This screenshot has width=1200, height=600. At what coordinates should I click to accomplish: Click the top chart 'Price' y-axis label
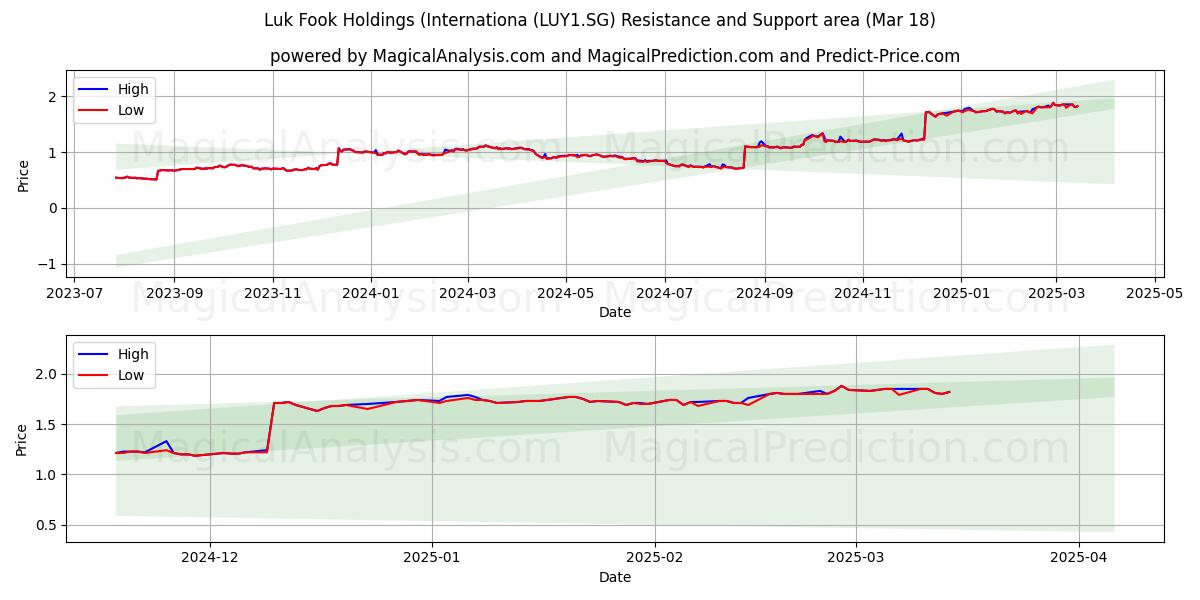pyautogui.click(x=23, y=174)
